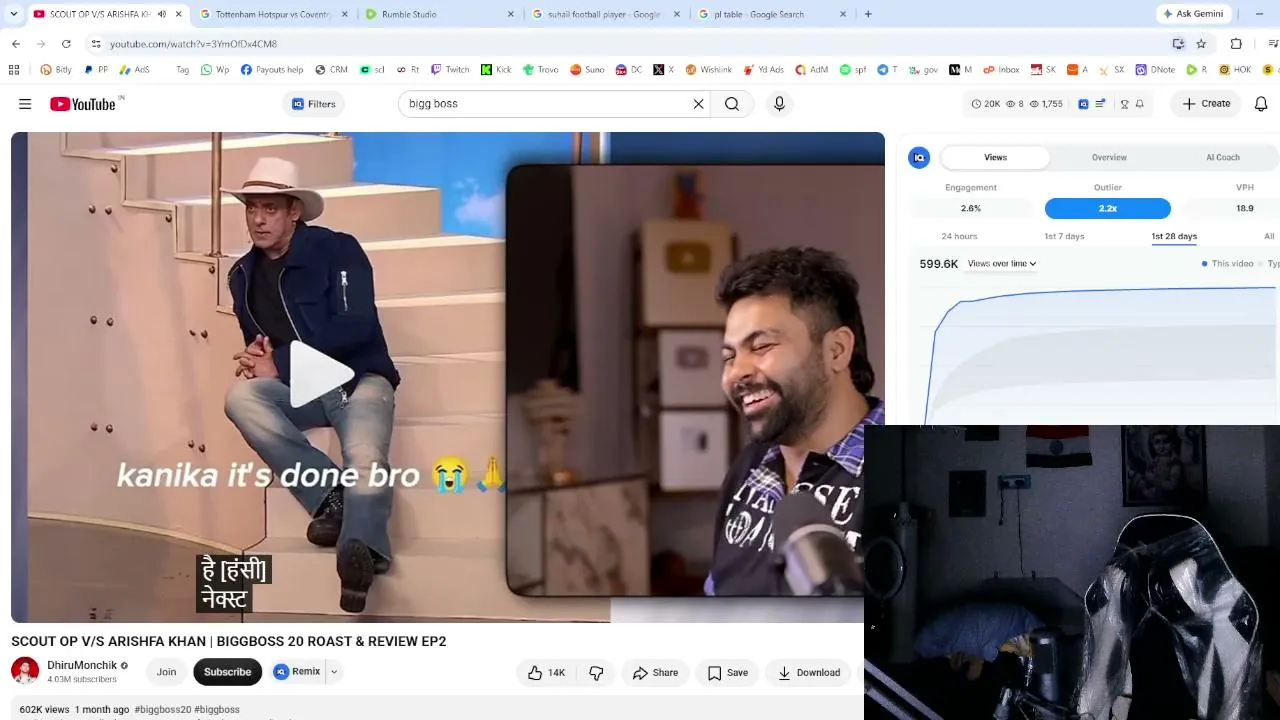Open a new browser tab
The height and width of the screenshot is (720, 1280).
[868, 14]
